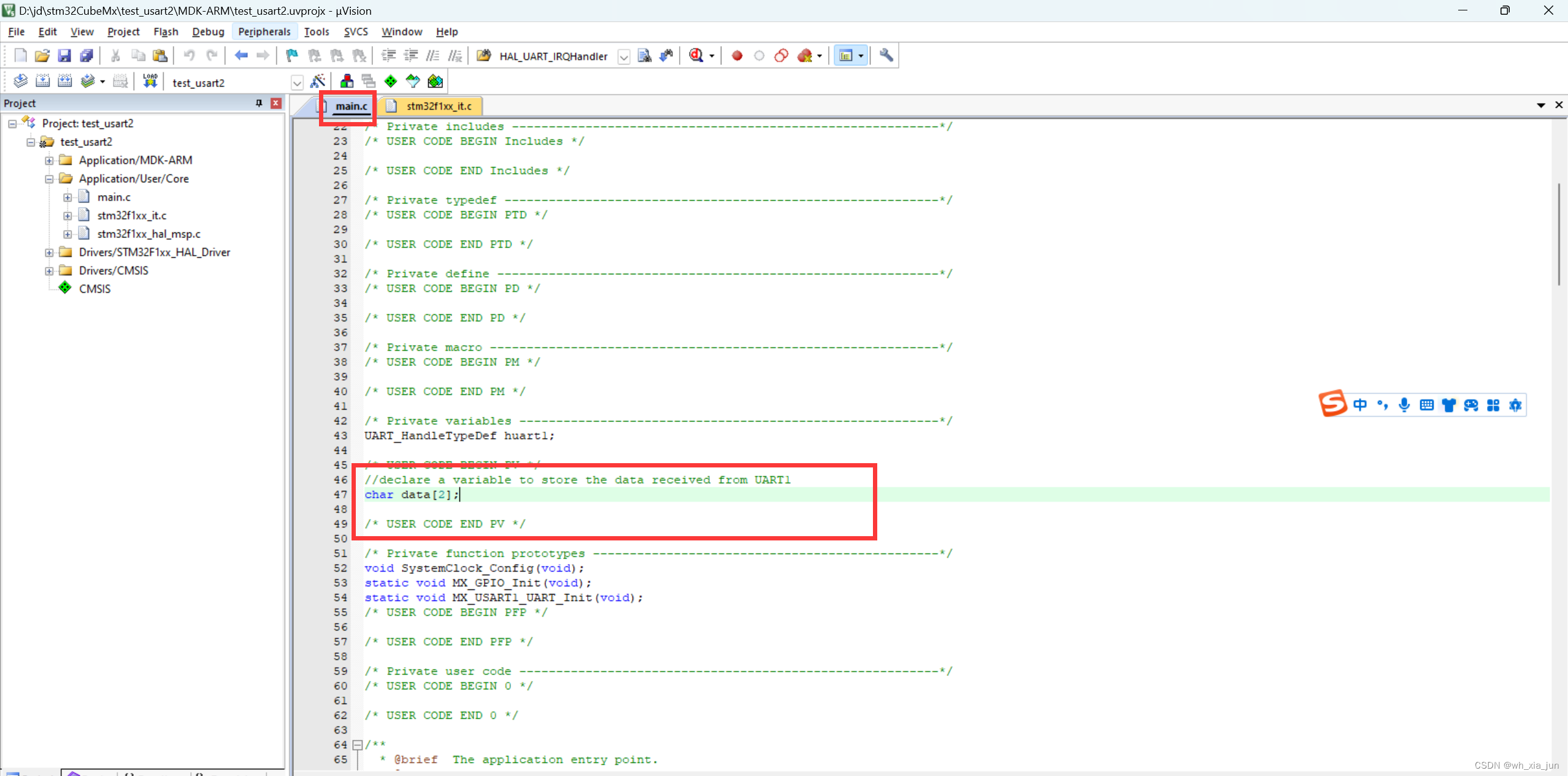Toggle Sogou IME Chinese/English mode

tap(1360, 405)
